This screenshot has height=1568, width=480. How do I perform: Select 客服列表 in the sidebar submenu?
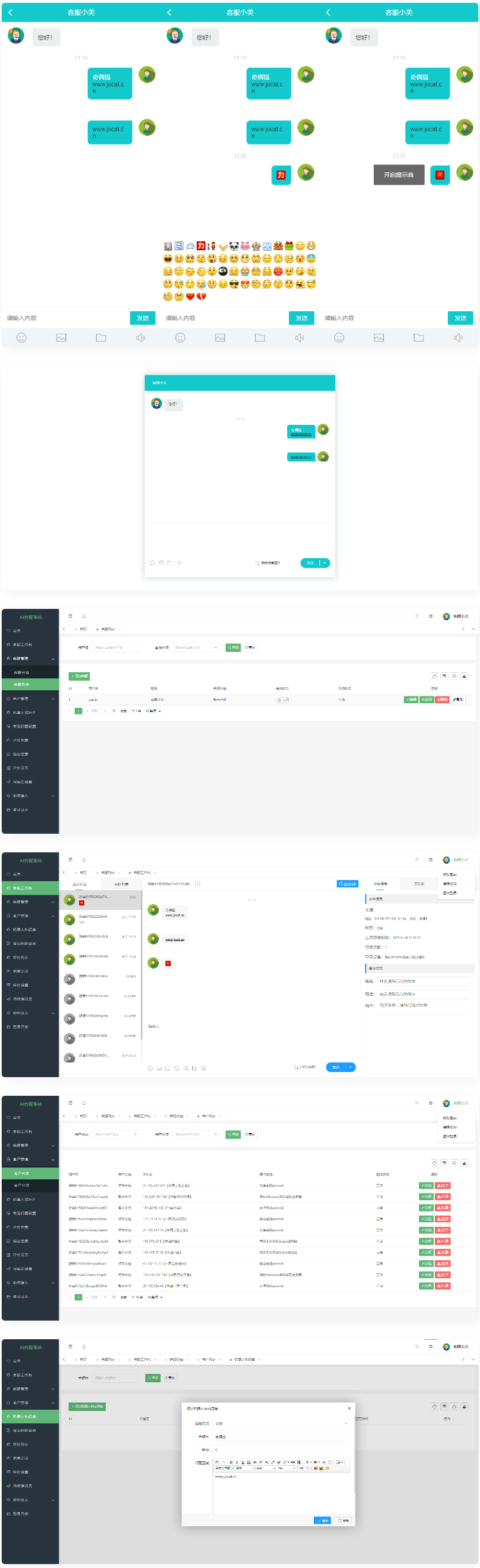point(22,684)
